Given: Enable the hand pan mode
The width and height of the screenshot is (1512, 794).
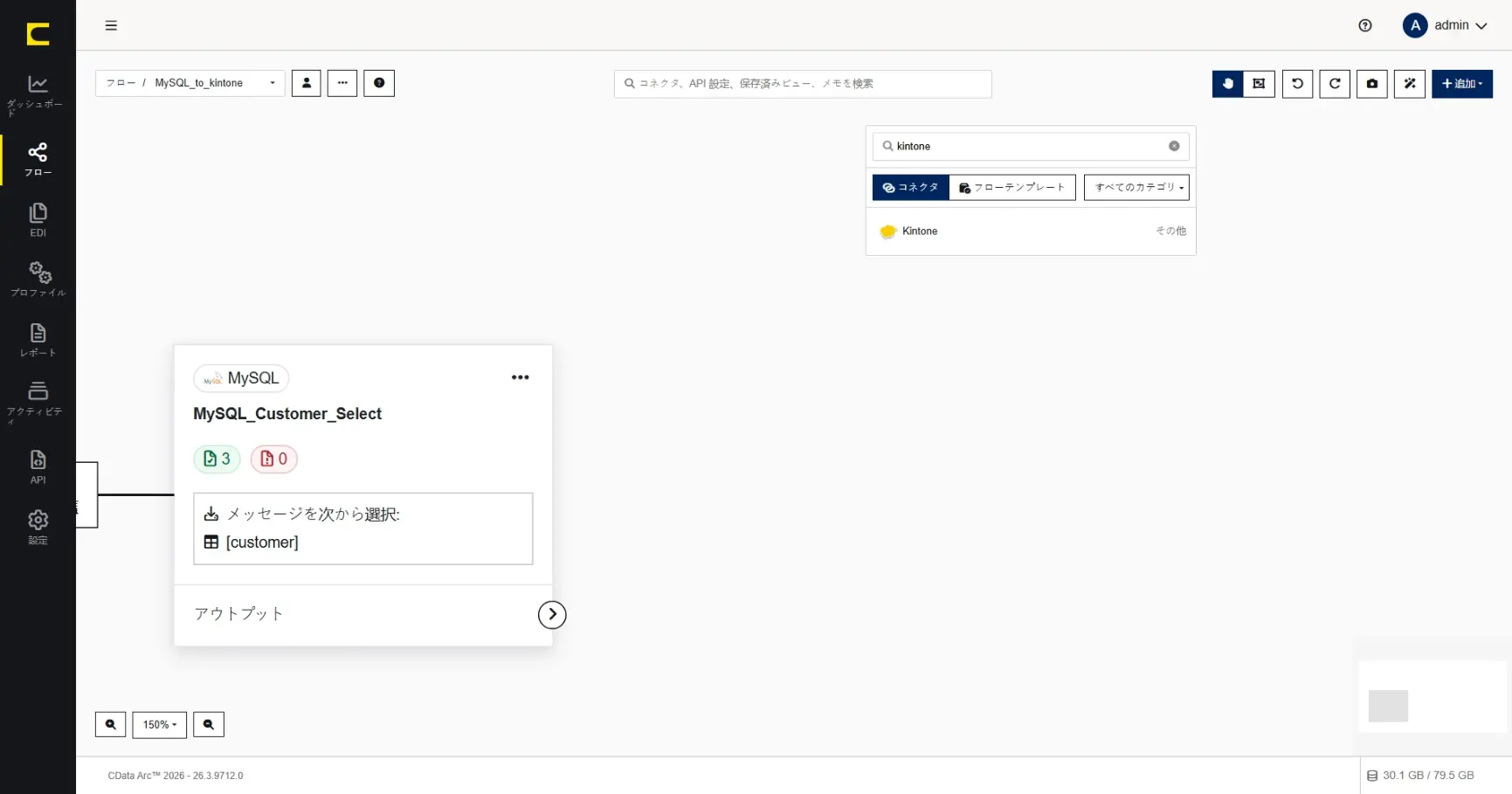Looking at the screenshot, I should pyautogui.click(x=1227, y=84).
